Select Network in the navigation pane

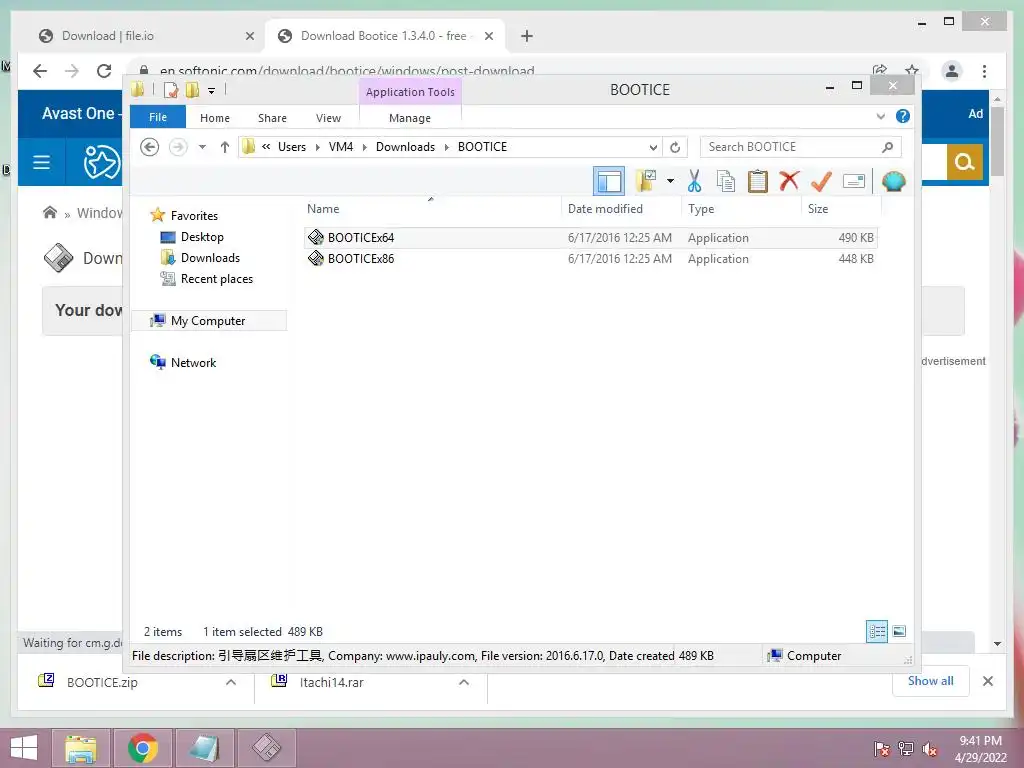tap(193, 362)
